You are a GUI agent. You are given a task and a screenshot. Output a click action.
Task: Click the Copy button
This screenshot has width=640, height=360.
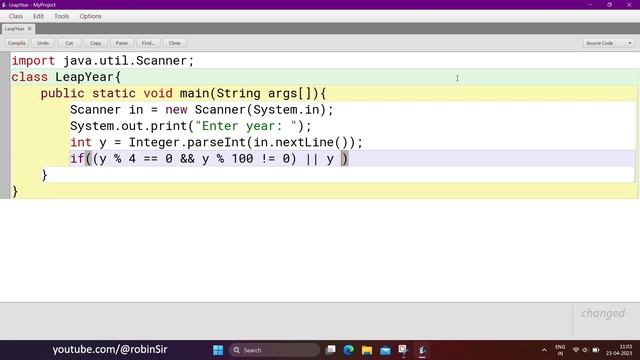click(x=96, y=43)
